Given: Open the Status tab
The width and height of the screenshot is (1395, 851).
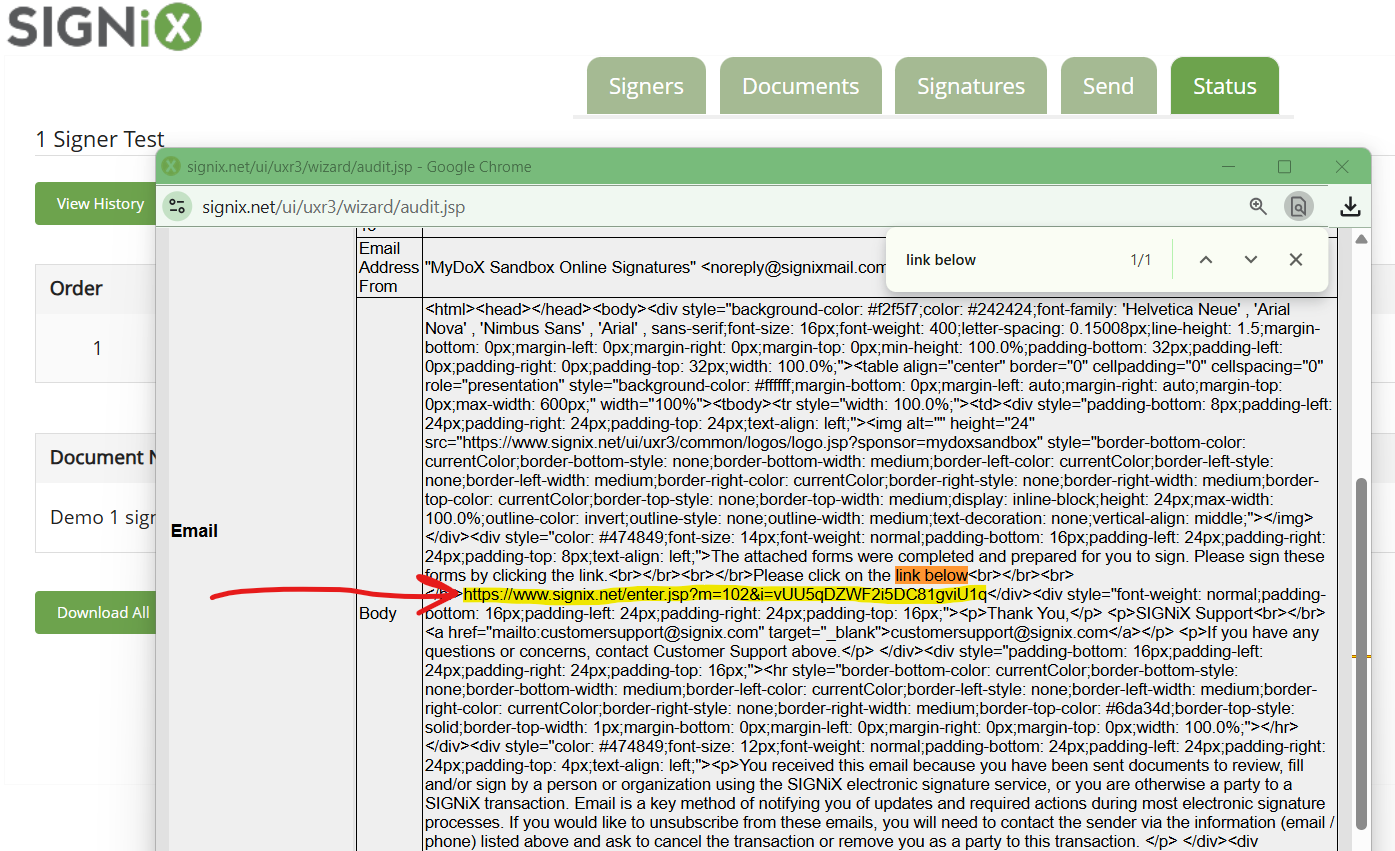Looking at the screenshot, I should point(1224,86).
